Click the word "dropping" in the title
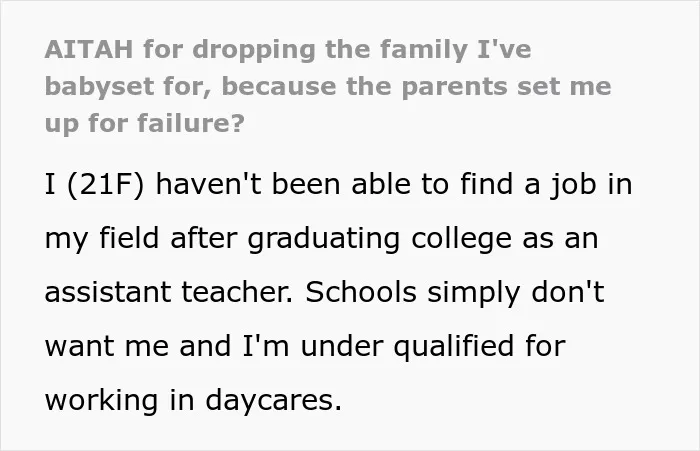The width and height of the screenshot is (700, 451). pyautogui.click(x=254, y=50)
